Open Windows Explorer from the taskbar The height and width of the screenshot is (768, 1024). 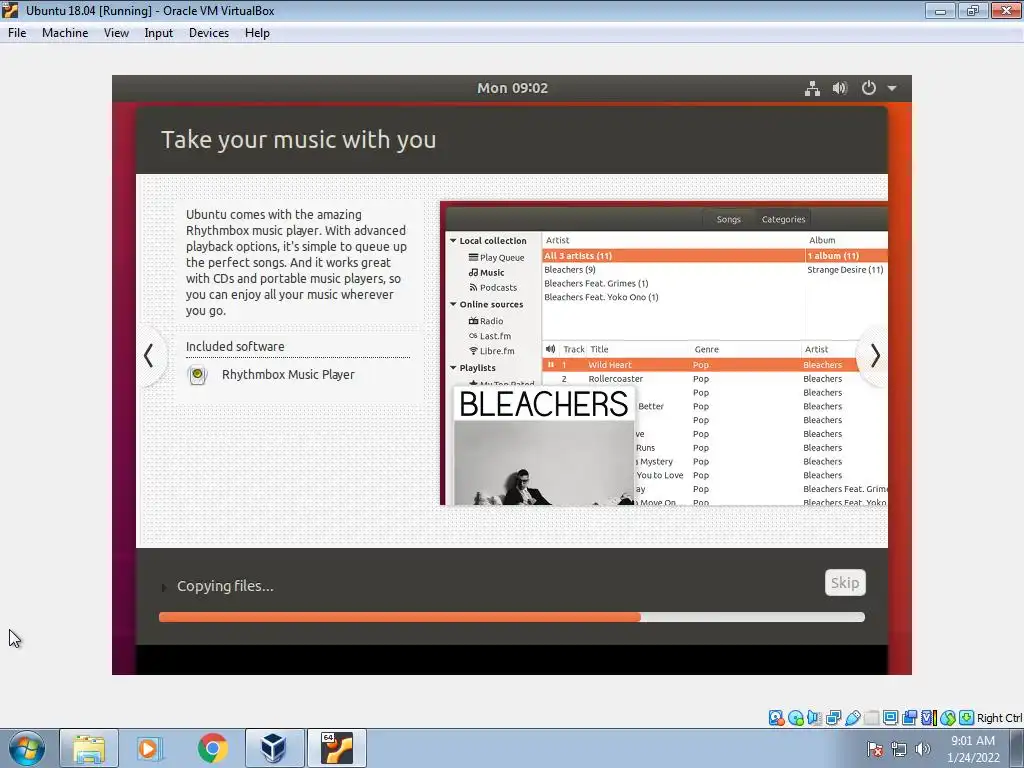tap(89, 748)
